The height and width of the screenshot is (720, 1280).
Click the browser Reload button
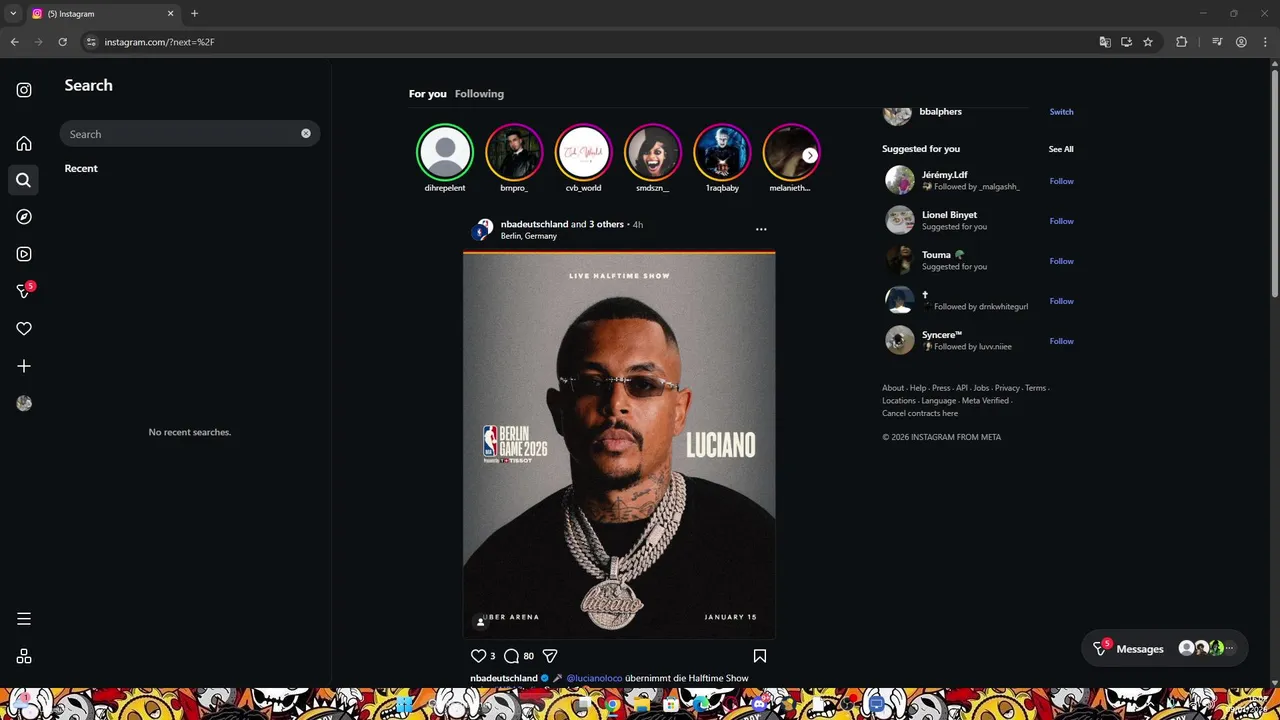[x=62, y=42]
